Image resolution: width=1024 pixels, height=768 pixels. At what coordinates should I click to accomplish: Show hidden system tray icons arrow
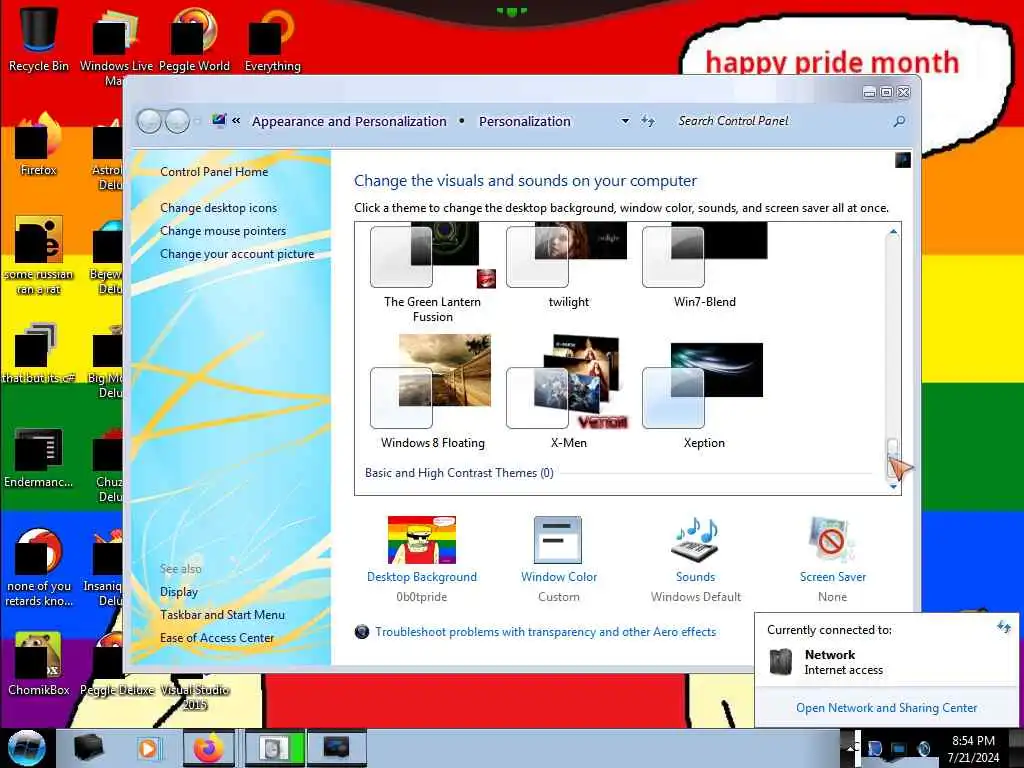pos(852,748)
